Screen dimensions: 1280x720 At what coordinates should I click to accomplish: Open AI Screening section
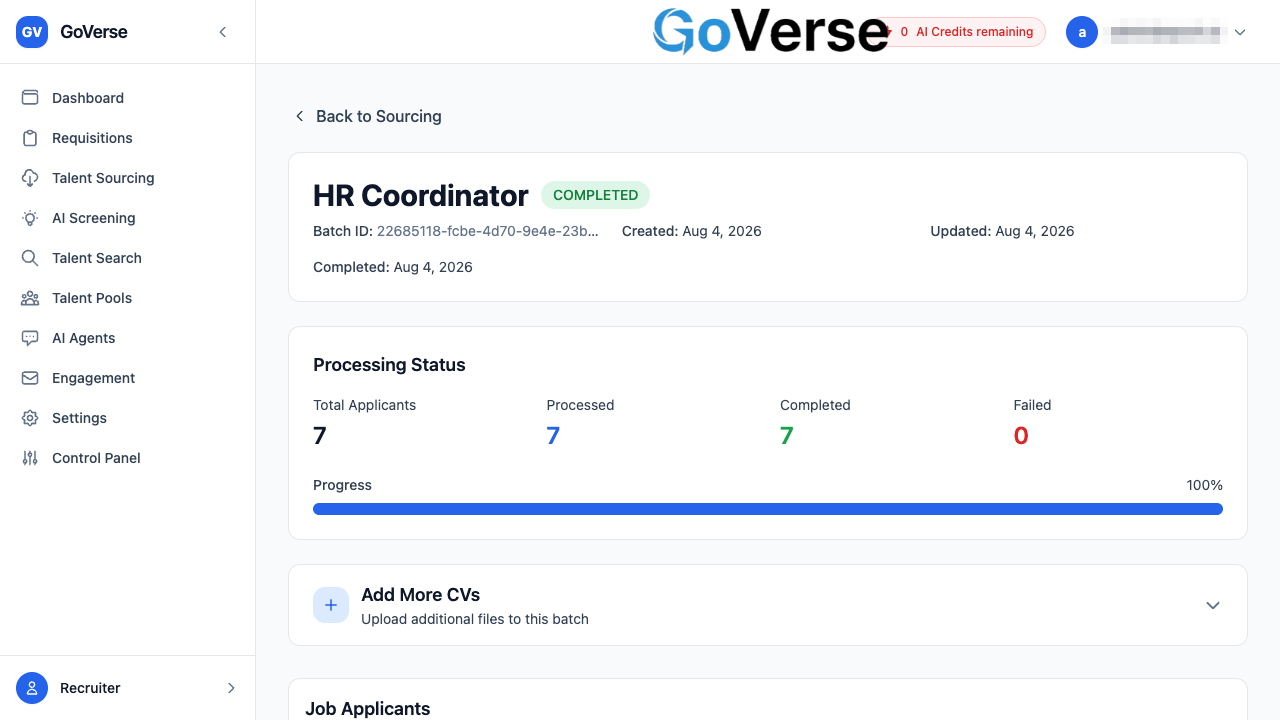point(127,218)
